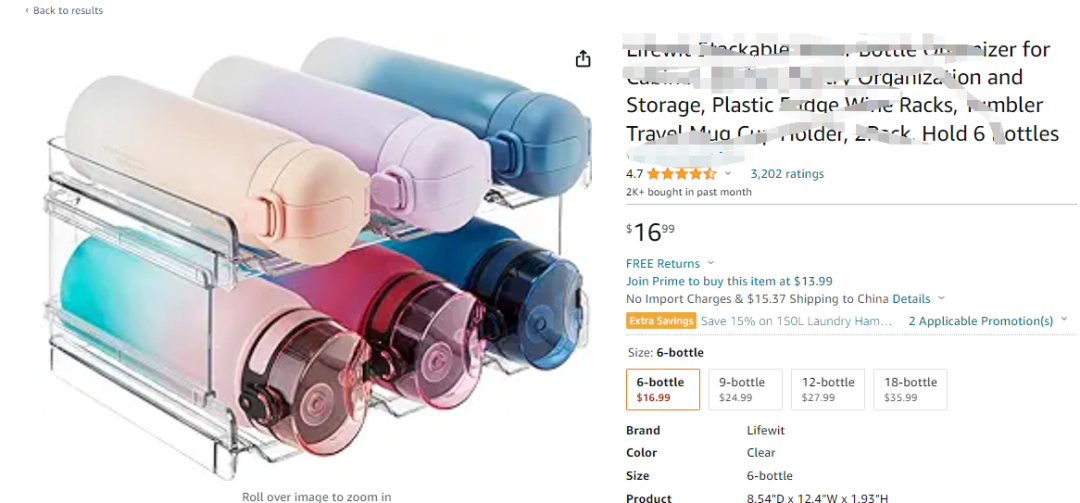This screenshot has height=503, width=1080.
Task: Click the FREE Returns text
Action: click(x=662, y=264)
